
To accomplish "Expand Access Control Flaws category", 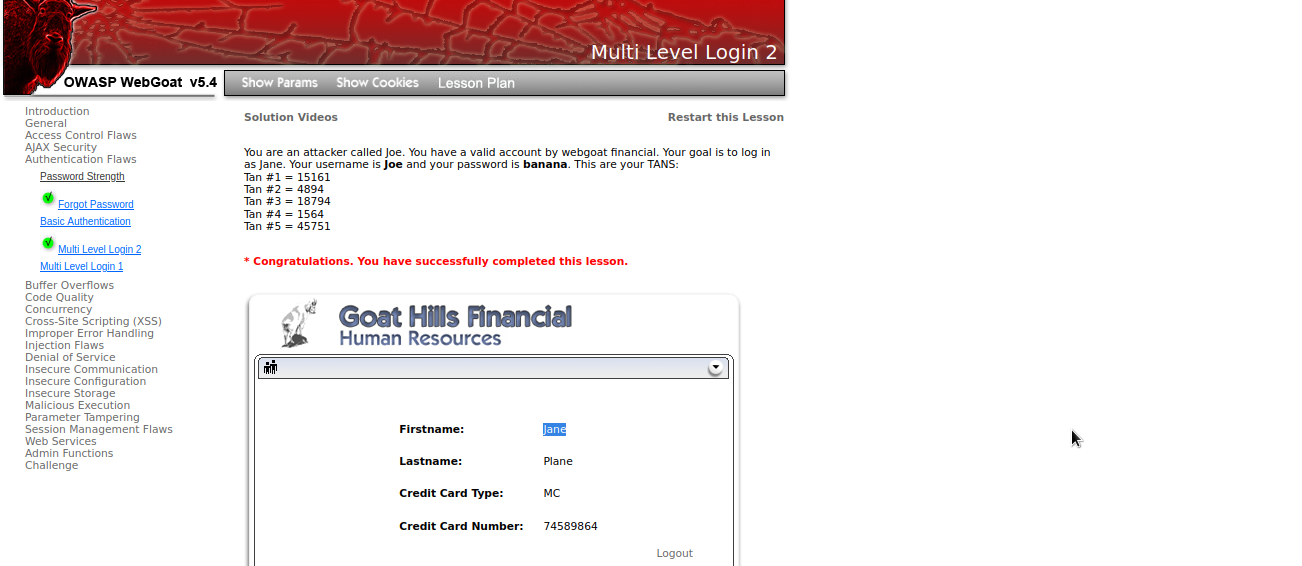I will coord(81,135).
